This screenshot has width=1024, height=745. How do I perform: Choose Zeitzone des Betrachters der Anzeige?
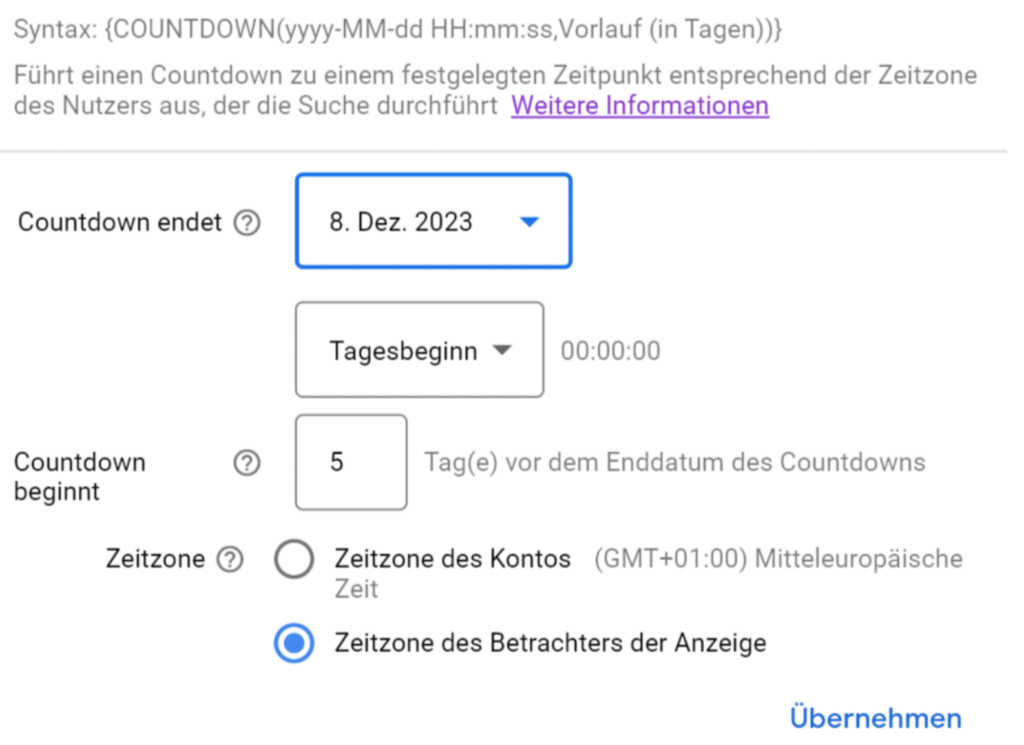pos(294,644)
